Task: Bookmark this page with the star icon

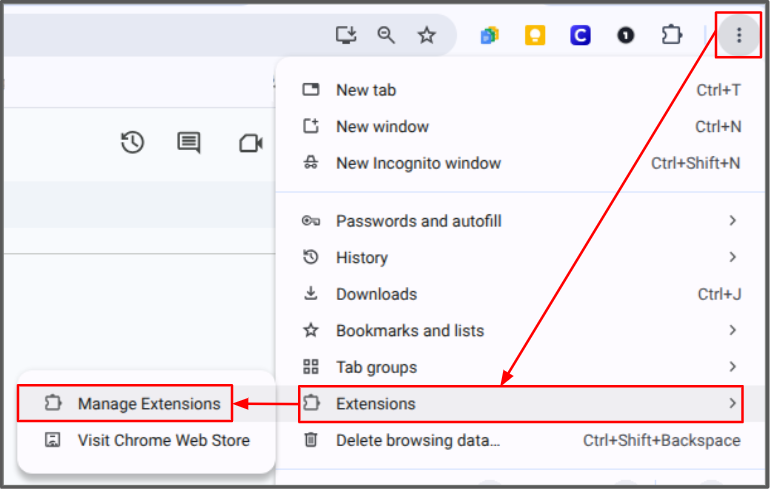Action: point(426,35)
